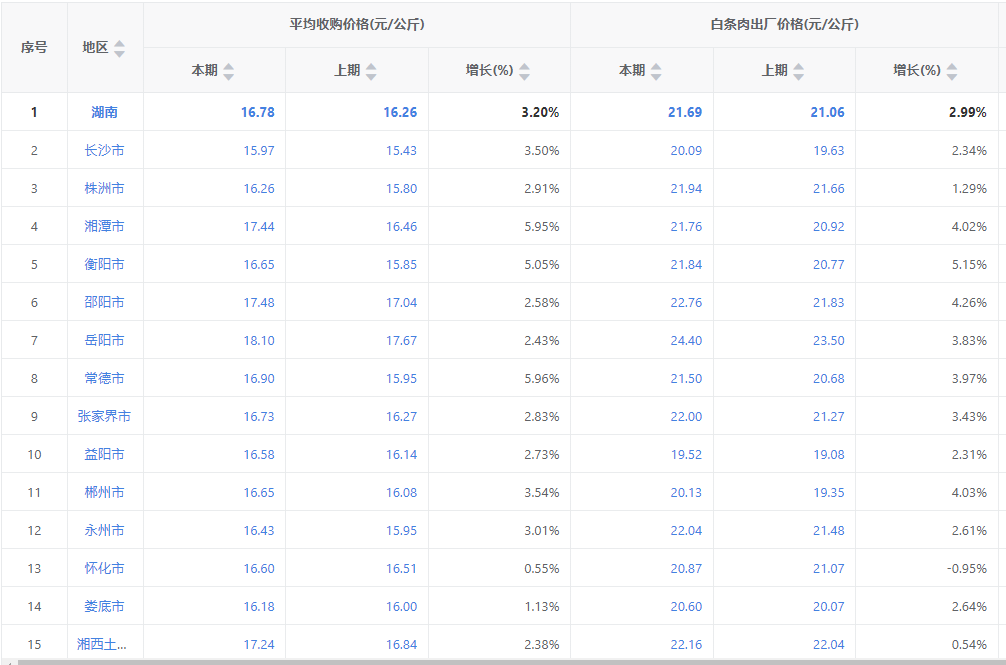
Task: Open 张家界市 row link
Action: tap(104, 416)
